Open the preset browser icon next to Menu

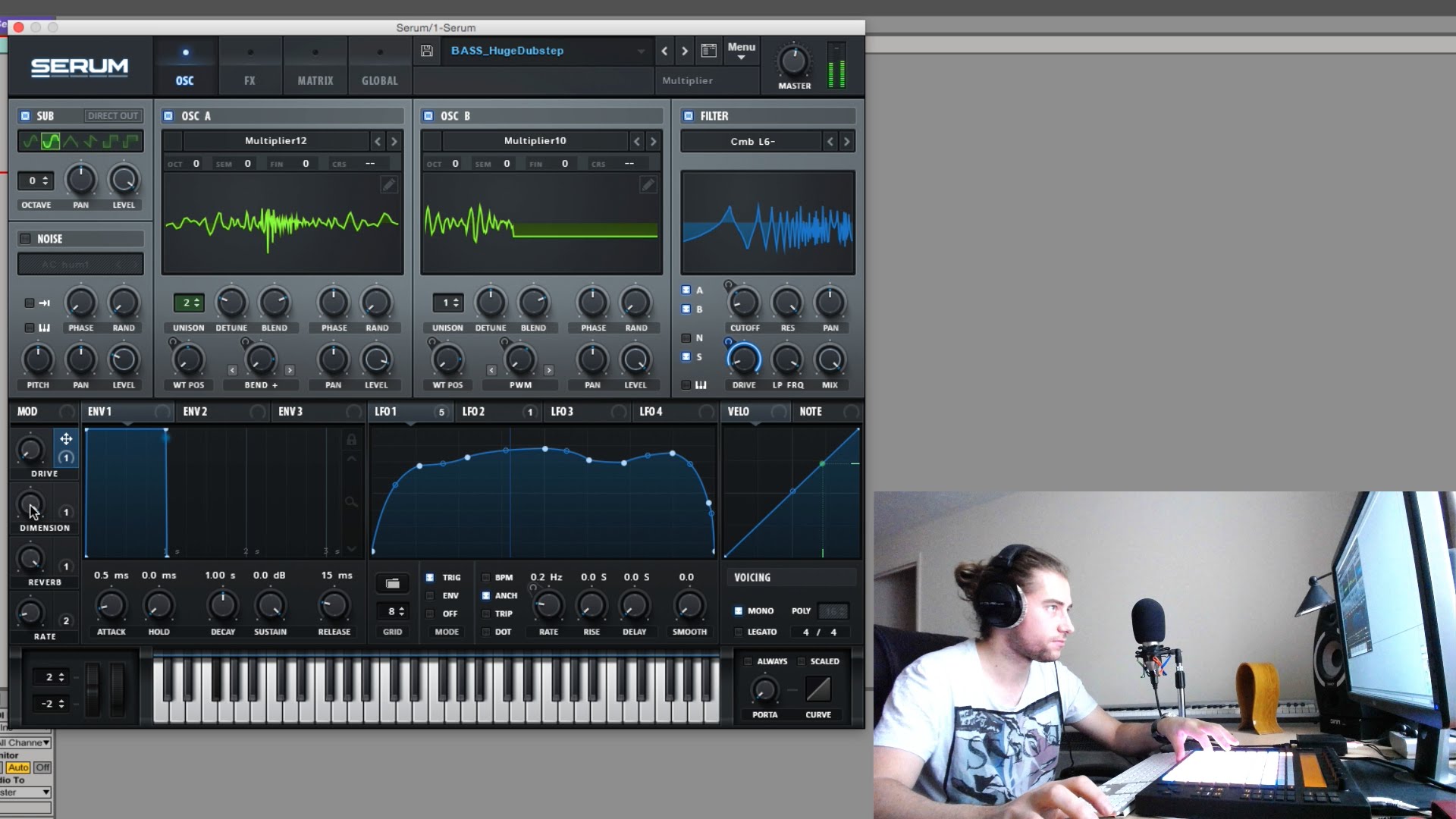pyautogui.click(x=709, y=51)
